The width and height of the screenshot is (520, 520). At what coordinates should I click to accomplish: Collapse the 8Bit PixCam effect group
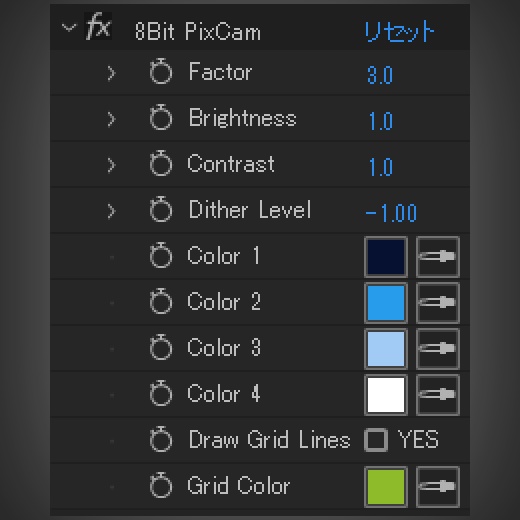[x=69, y=28]
